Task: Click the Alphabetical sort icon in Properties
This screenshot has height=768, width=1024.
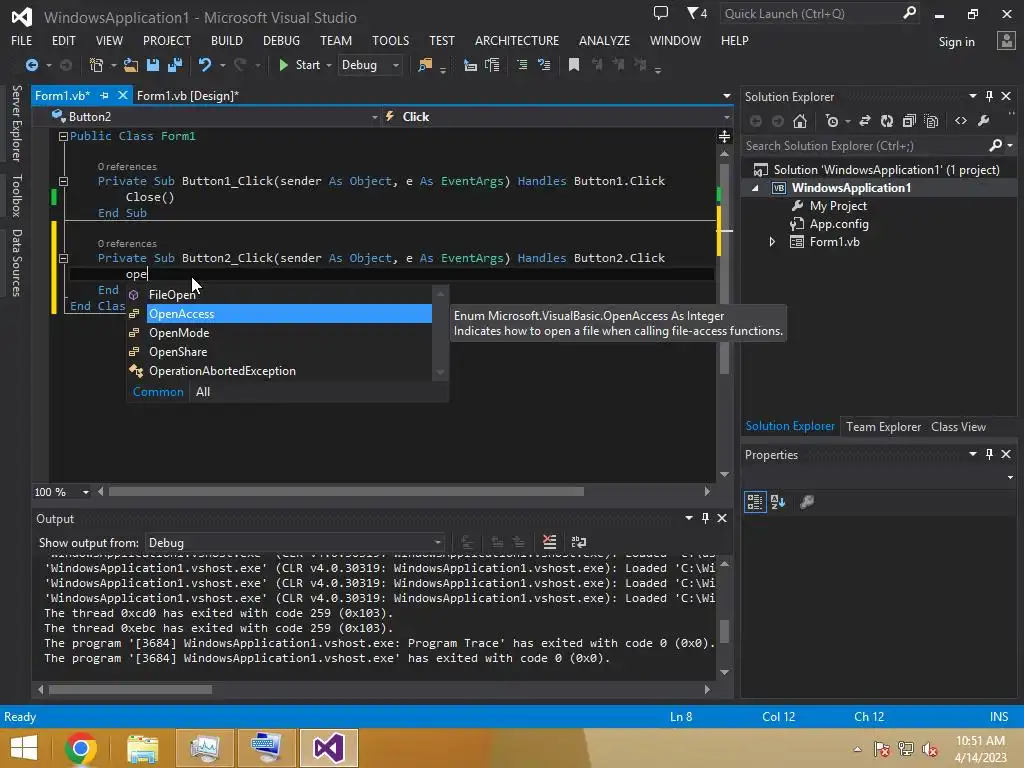Action: (778, 502)
